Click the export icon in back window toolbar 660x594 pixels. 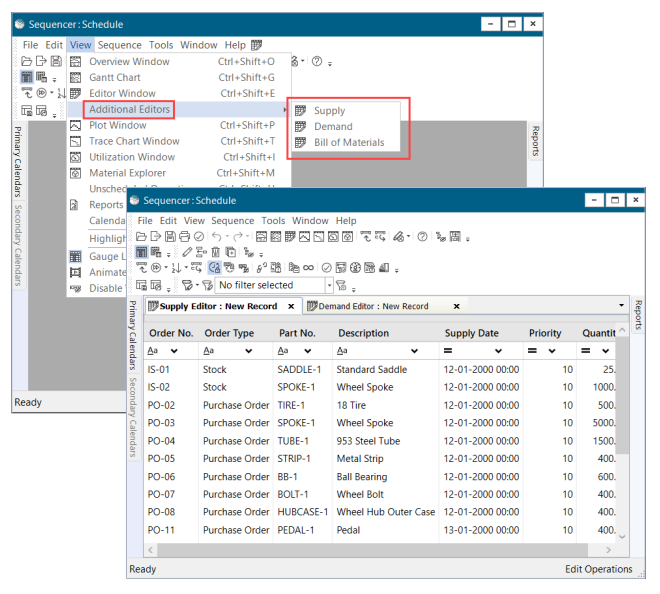[x=41, y=61]
